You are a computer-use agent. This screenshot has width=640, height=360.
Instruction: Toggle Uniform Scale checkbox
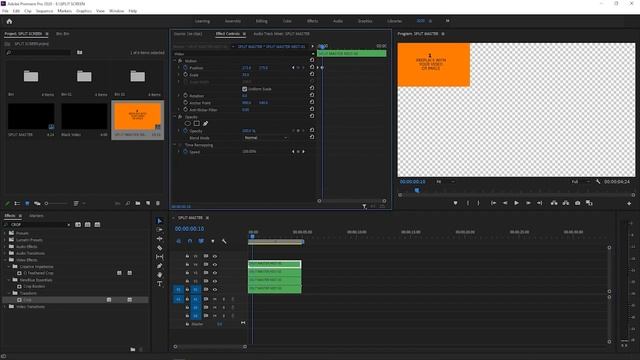click(x=244, y=89)
